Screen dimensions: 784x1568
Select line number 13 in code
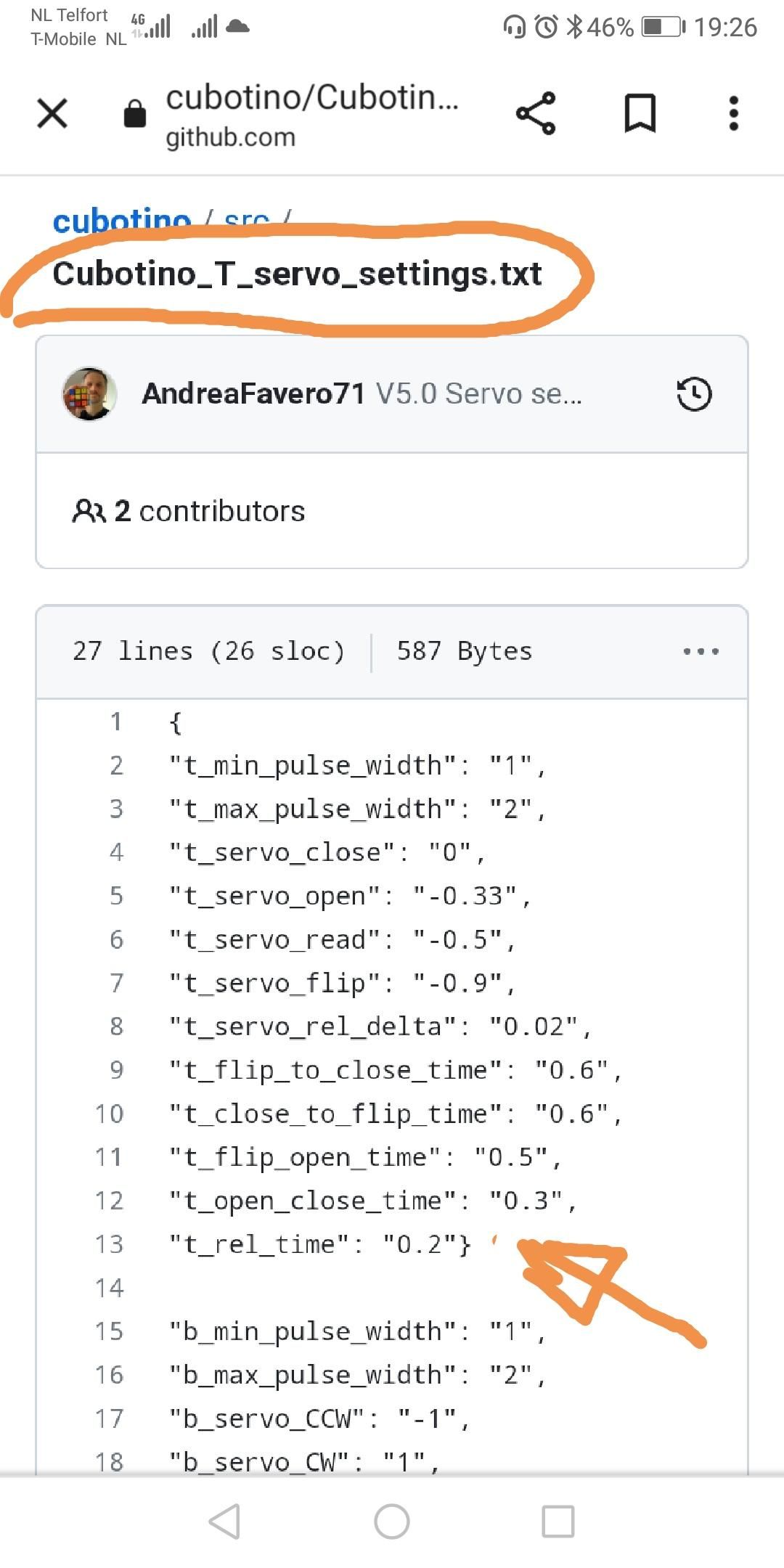tap(110, 1244)
